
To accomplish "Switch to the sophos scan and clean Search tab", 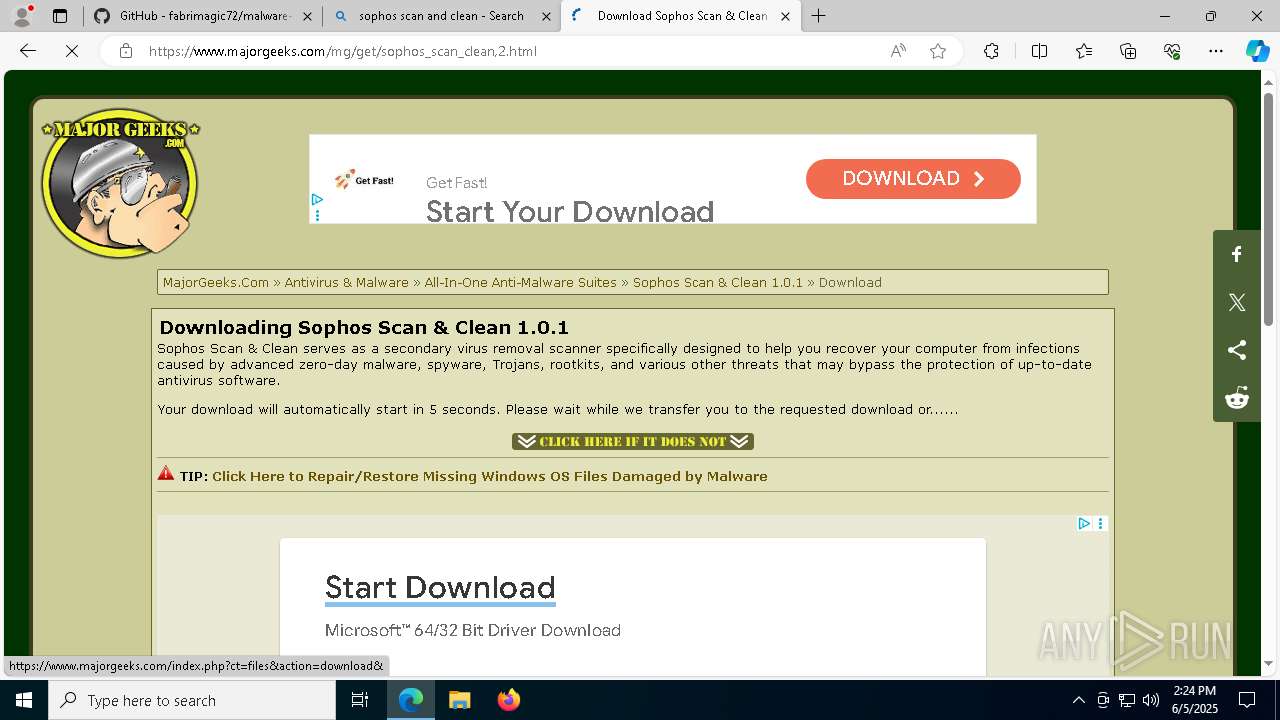I will click(441, 16).
